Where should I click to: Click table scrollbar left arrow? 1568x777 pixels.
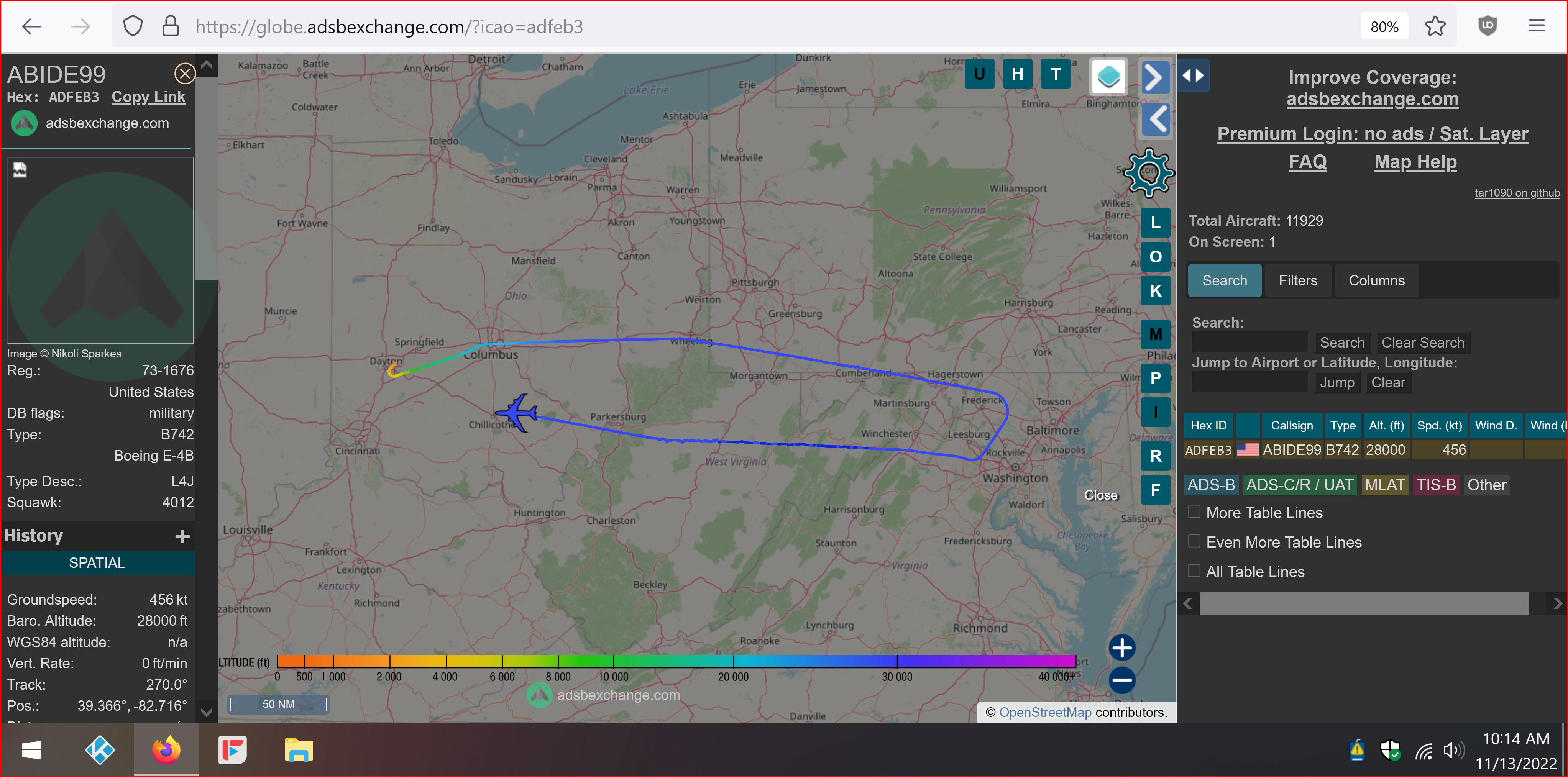coord(1187,603)
